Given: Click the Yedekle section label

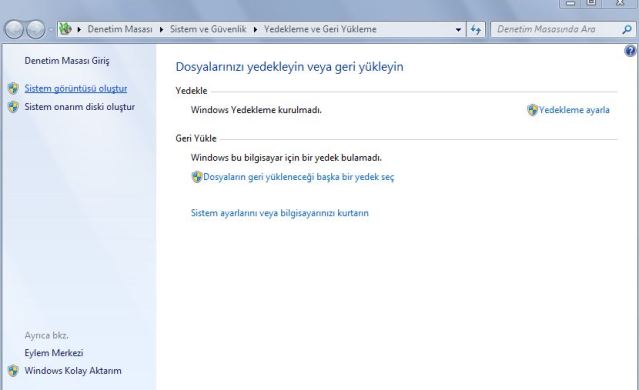Looking at the screenshot, I should tap(192, 91).
